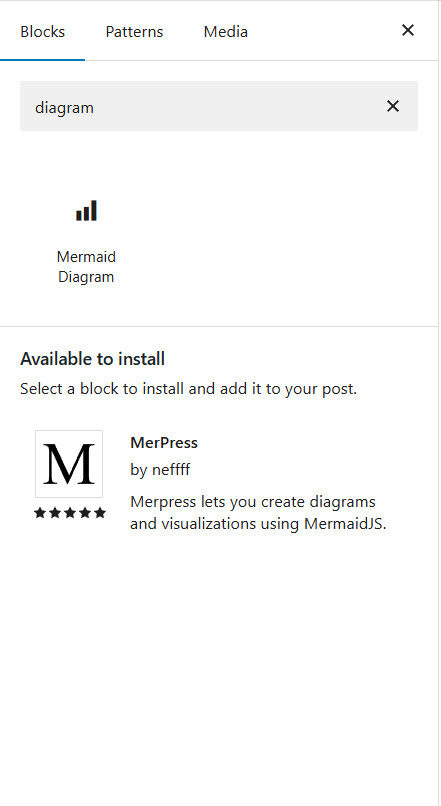Viewport: 441px width, 806px height.
Task: Open the Media tab
Action: pos(226,31)
